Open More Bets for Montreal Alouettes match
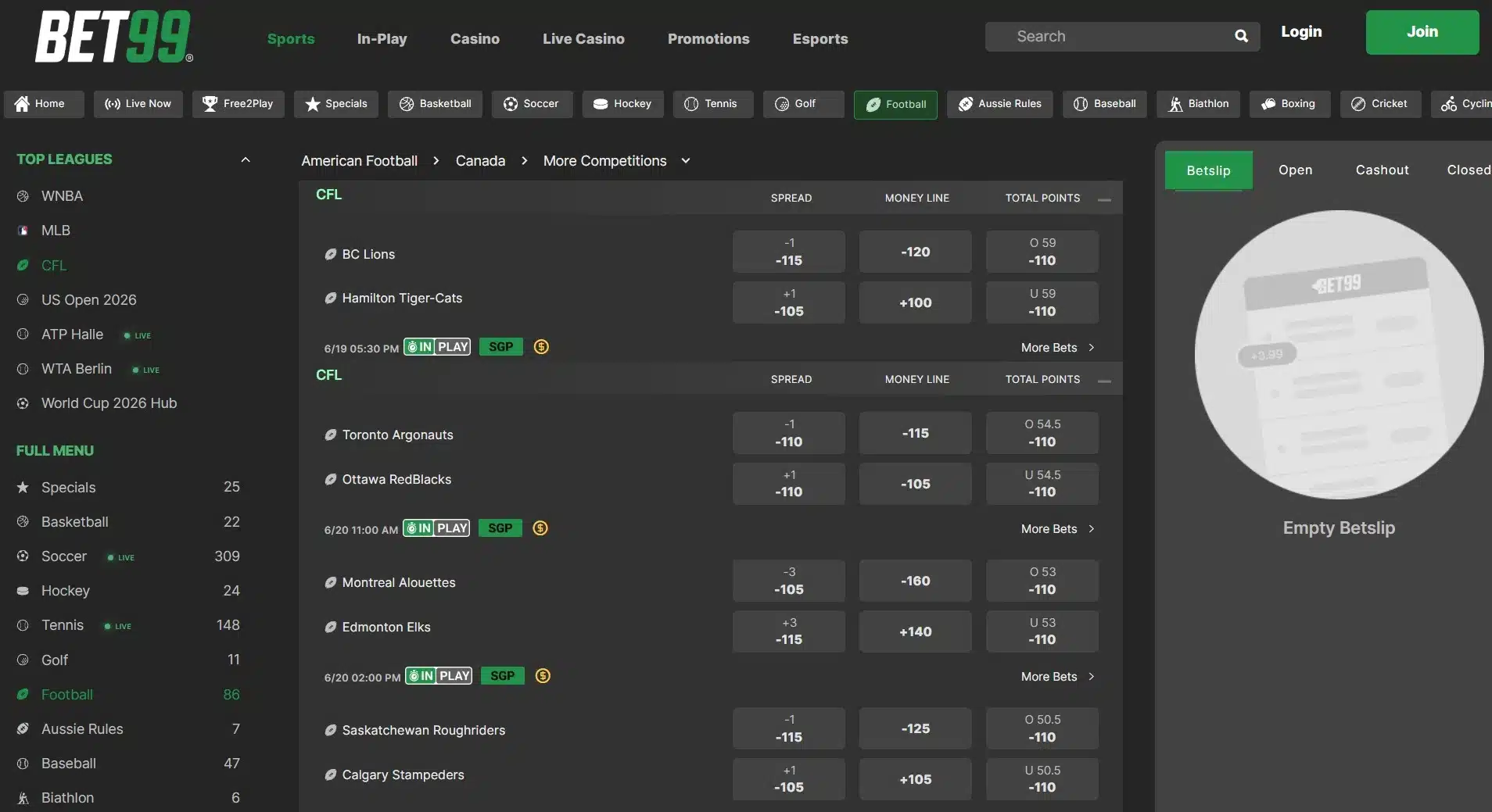Viewport: 1492px width, 812px height. pyautogui.click(x=1057, y=676)
